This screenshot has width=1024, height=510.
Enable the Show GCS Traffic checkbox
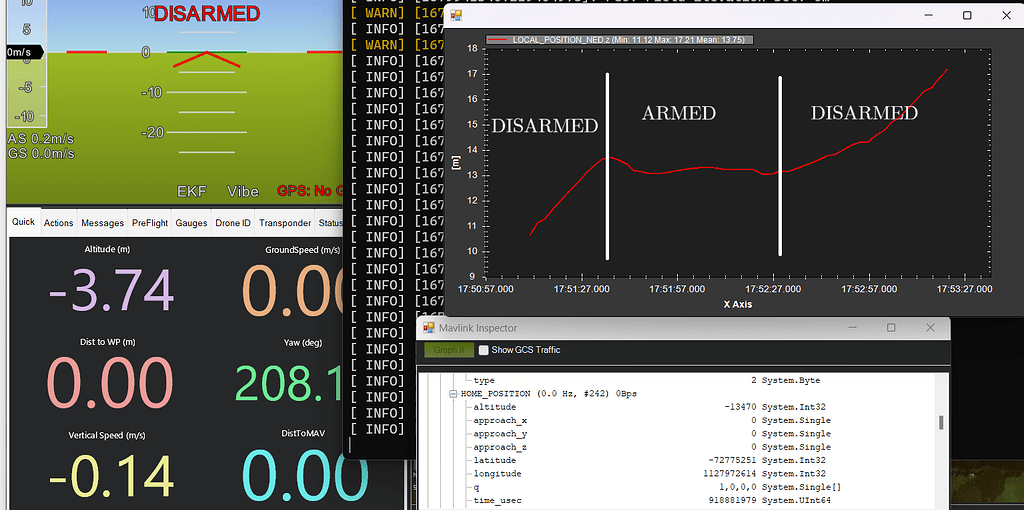[x=484, y=350]
